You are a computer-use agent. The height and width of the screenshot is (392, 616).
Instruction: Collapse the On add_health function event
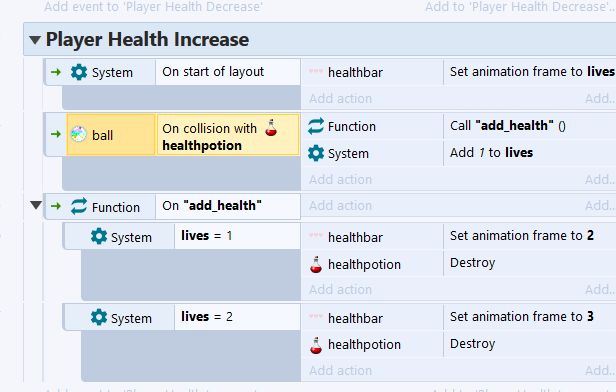tap(36, 205)
